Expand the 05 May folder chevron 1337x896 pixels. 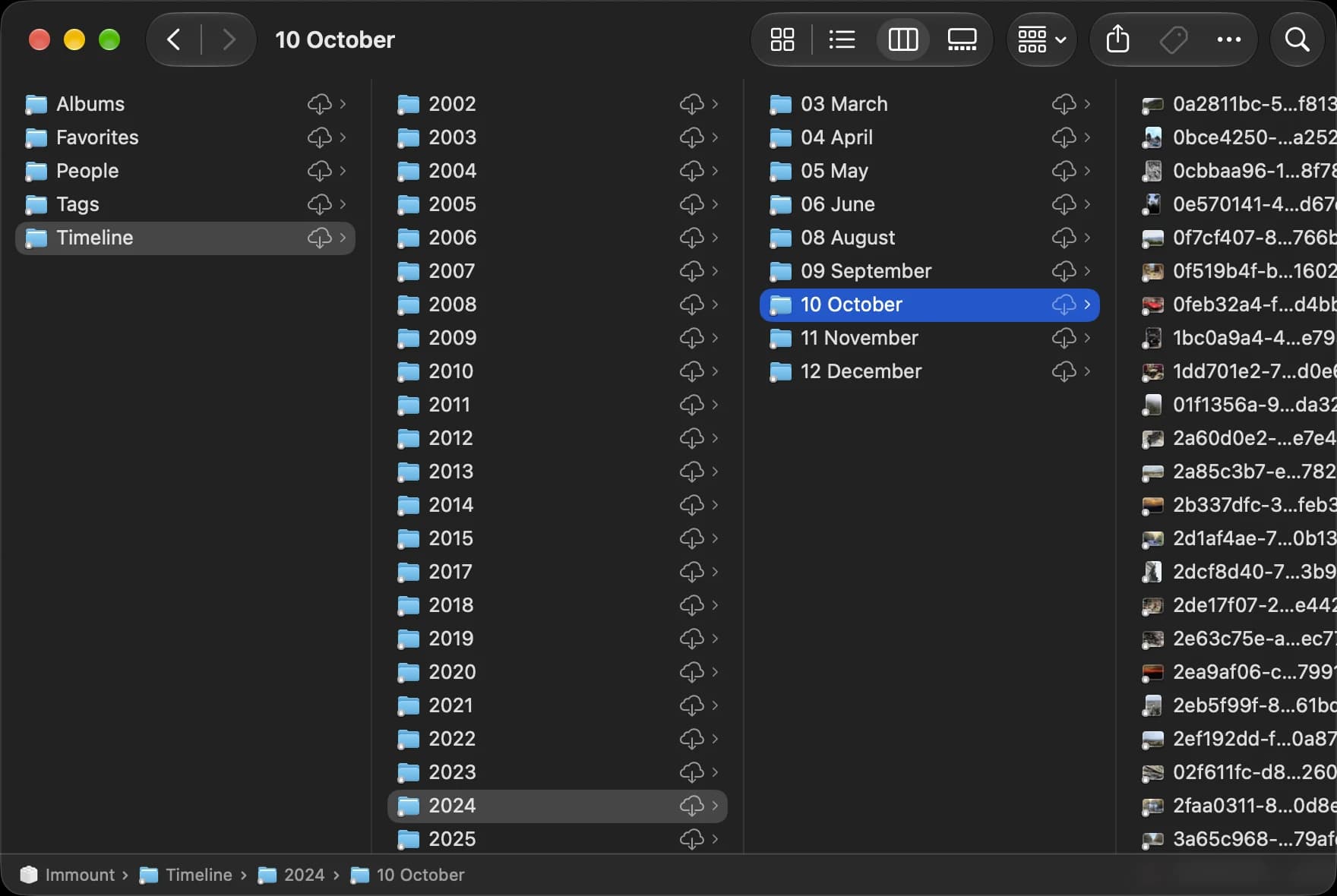[x=1087, y=171]
